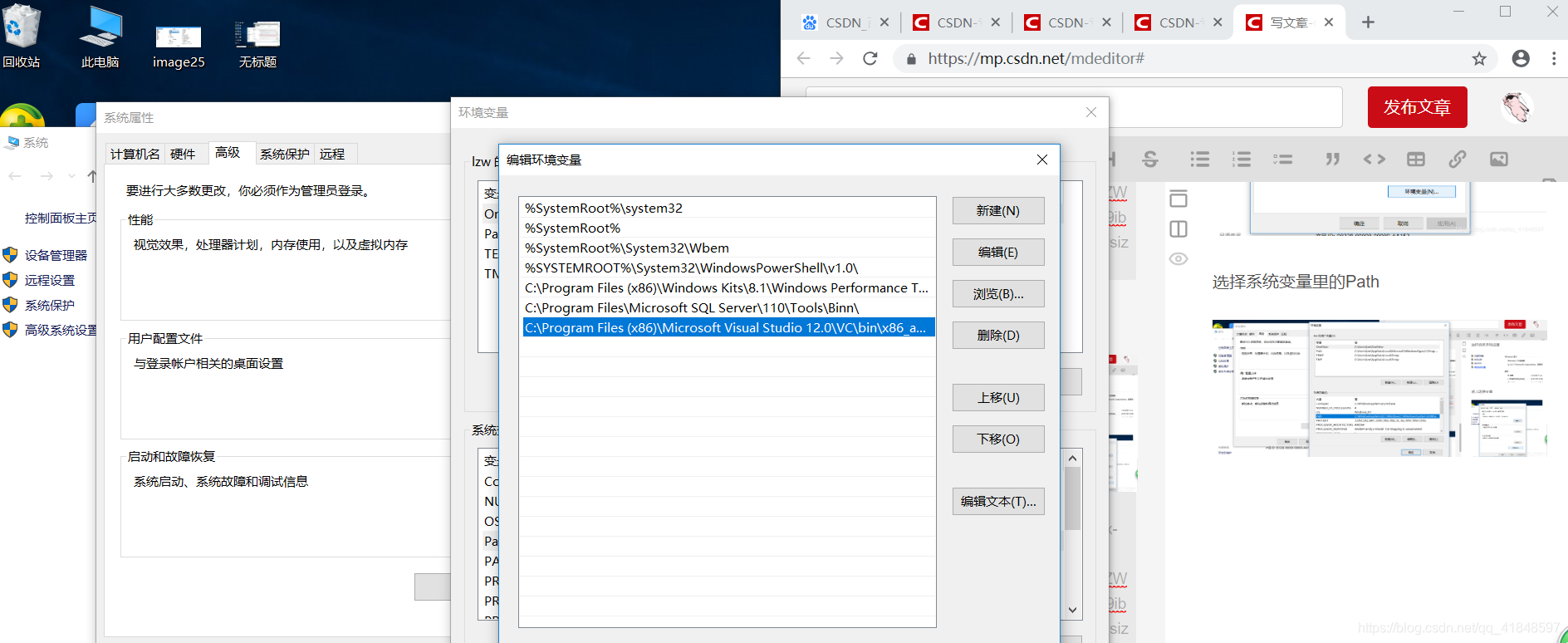This screenshot has width=1568, height=643.
Task: Switch to the split-column layout icon
Action: point(1178,228)
